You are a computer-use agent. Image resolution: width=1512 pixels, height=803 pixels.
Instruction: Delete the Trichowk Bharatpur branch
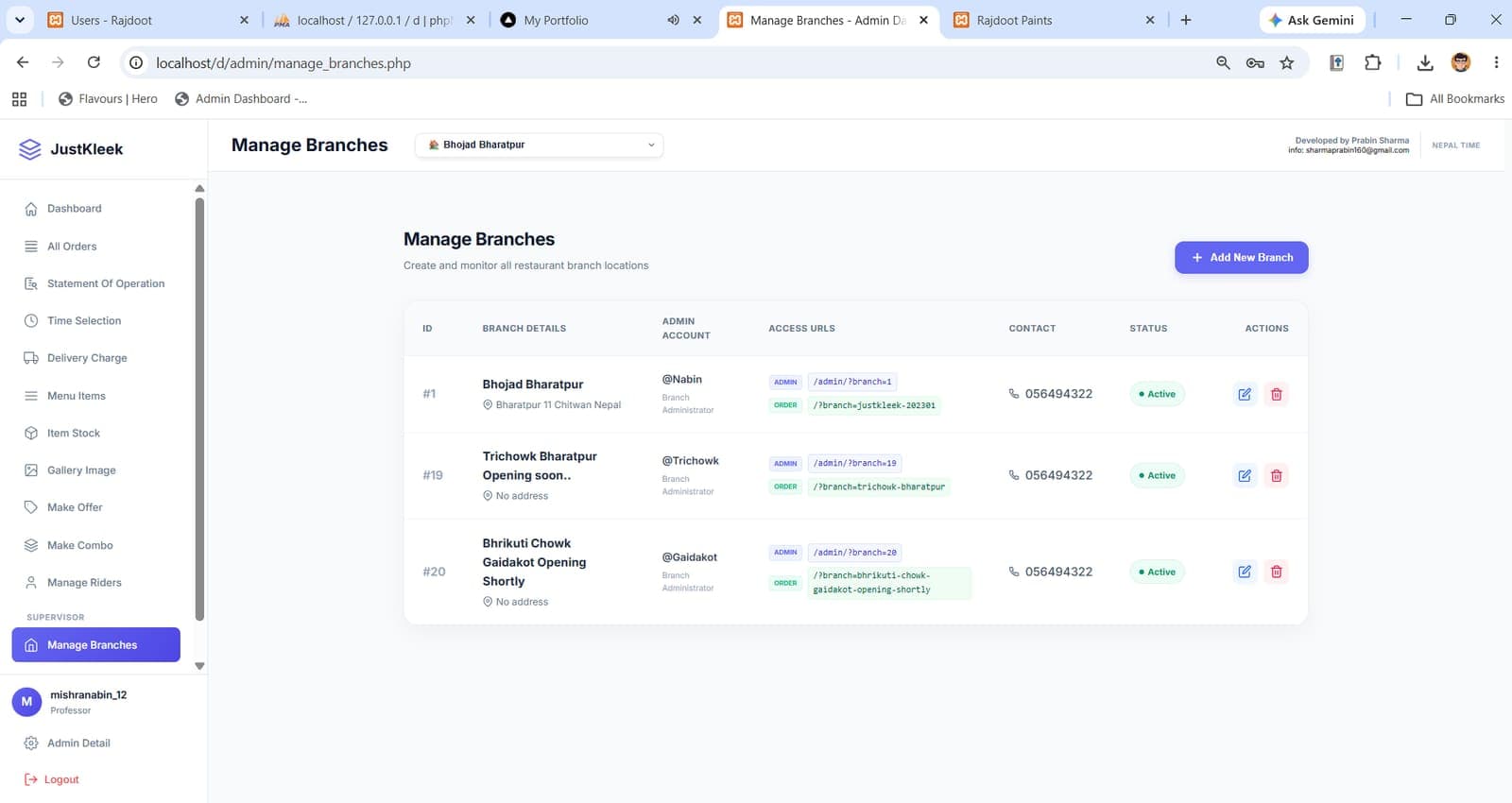[1277, 475]
